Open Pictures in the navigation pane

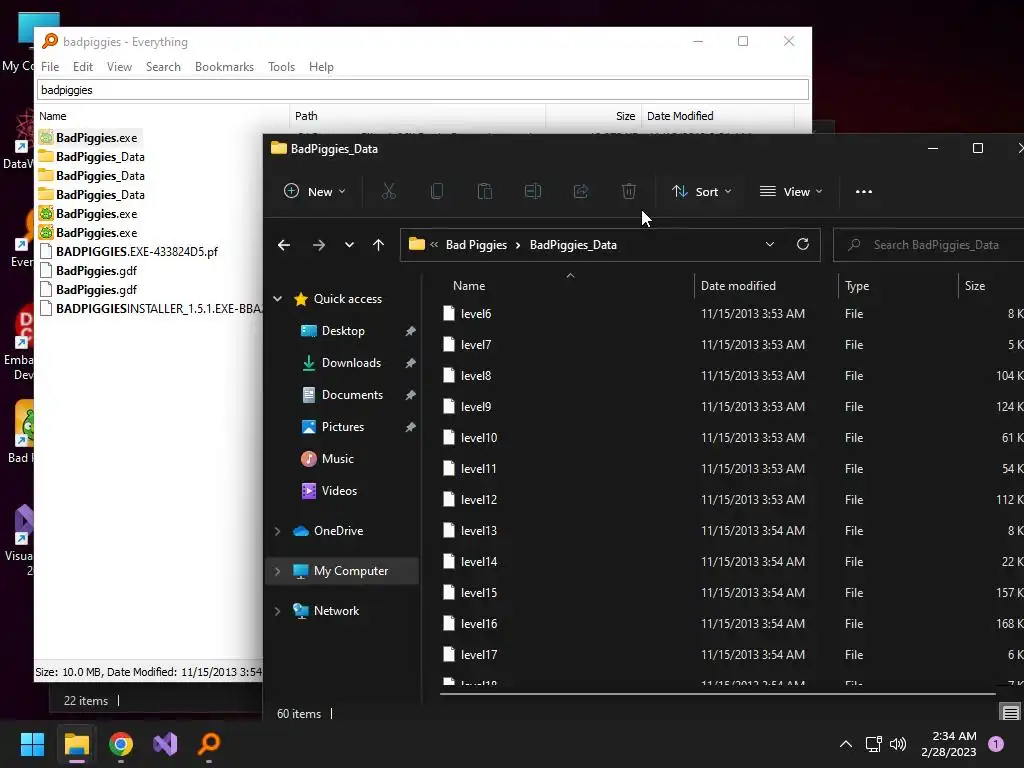(342, 427)
